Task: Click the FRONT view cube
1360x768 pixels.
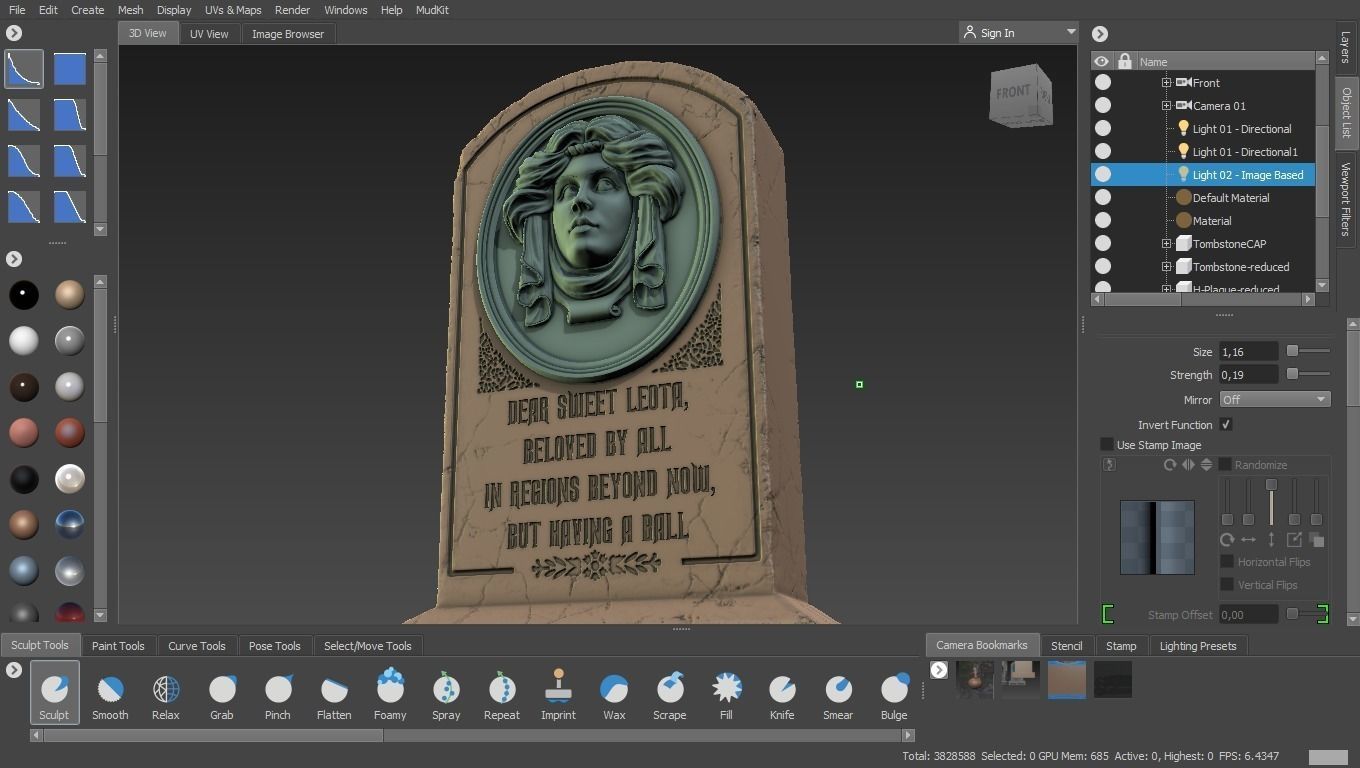Action: 1020,95
